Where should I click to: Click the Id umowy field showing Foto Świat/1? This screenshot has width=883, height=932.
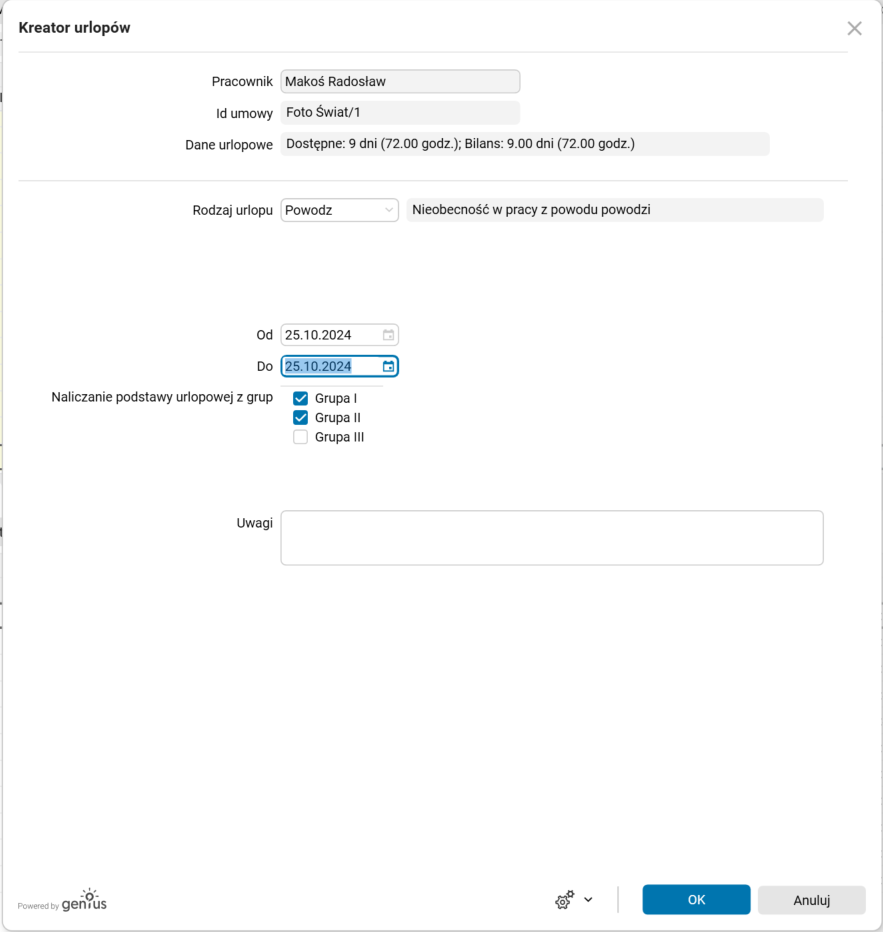point(400,112)
